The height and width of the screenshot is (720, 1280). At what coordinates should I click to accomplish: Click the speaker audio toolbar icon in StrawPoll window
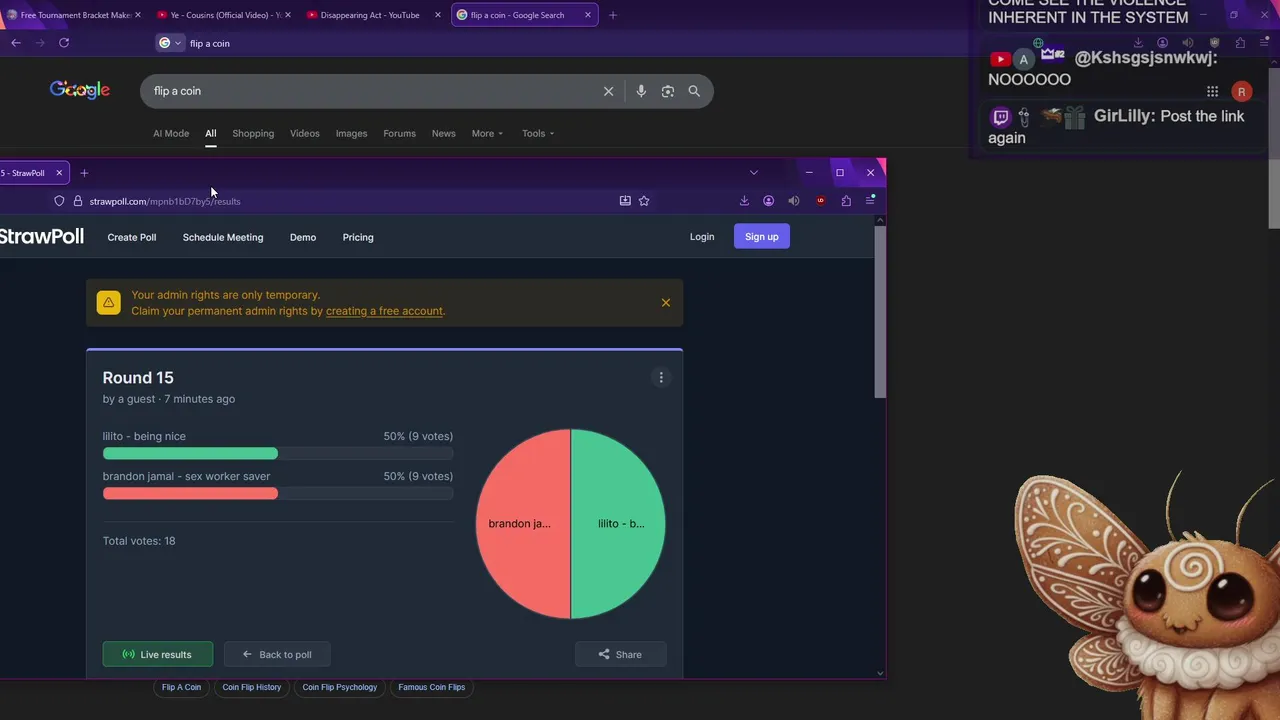pos(794,201)
